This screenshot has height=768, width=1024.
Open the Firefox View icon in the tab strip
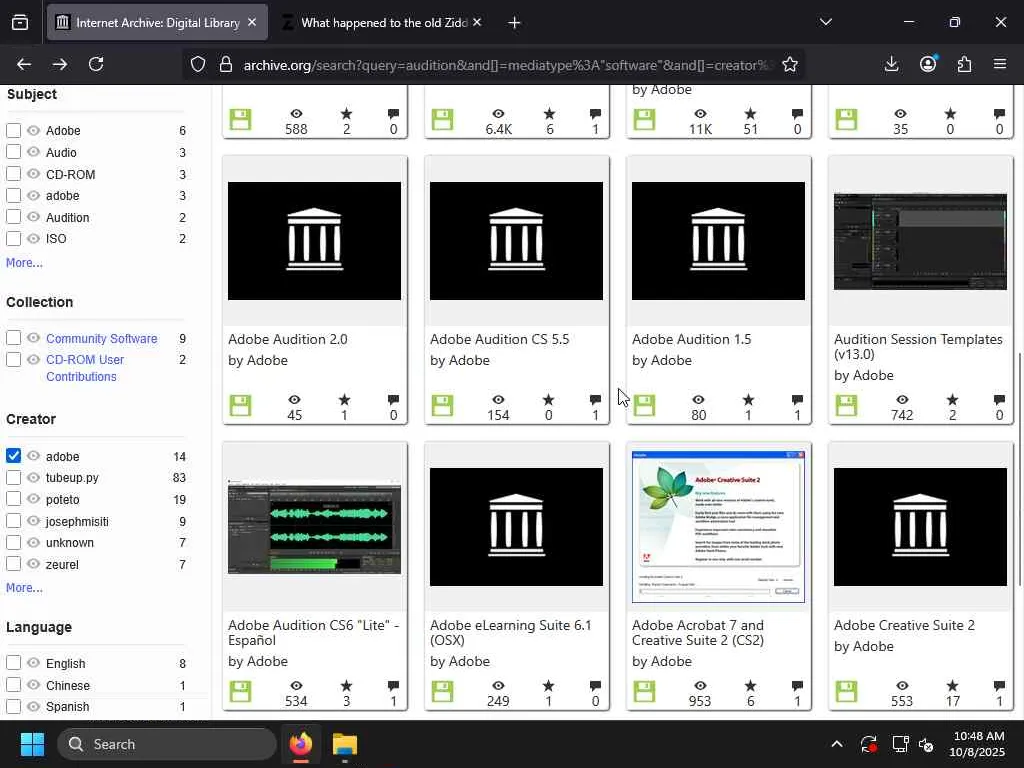[x=20, y=22]
